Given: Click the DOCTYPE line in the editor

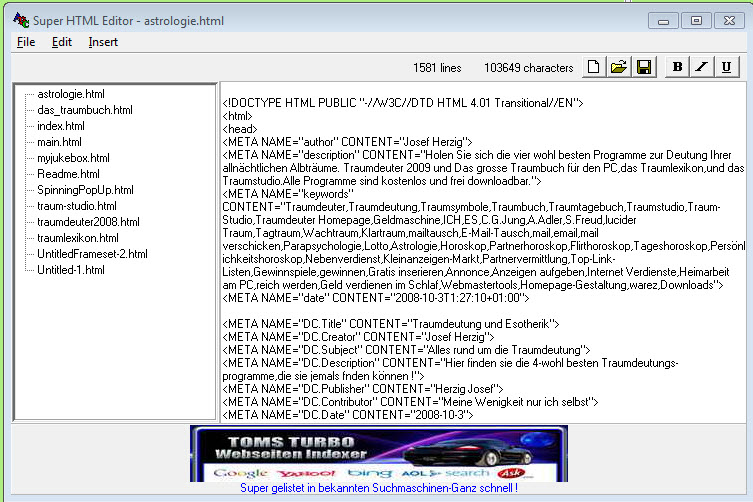Looking at the screenshot, I should [x=403, y=103].
